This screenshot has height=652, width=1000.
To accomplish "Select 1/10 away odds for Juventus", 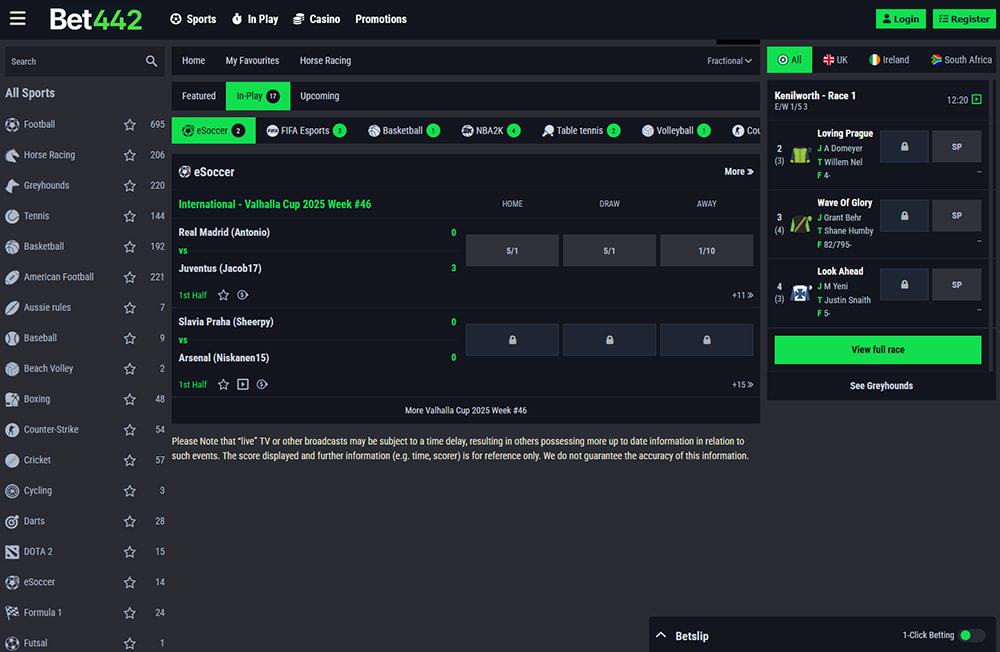I will tap(706, 251).
